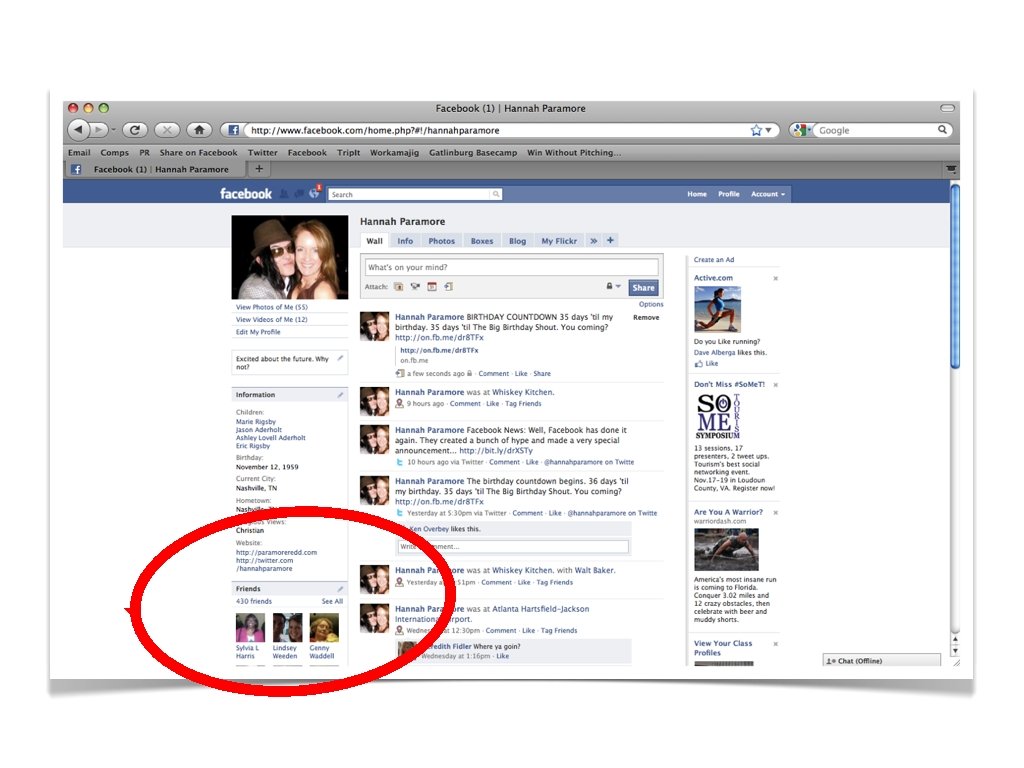
Task: Open the Boxes tab
Action: tap(482, 240)
